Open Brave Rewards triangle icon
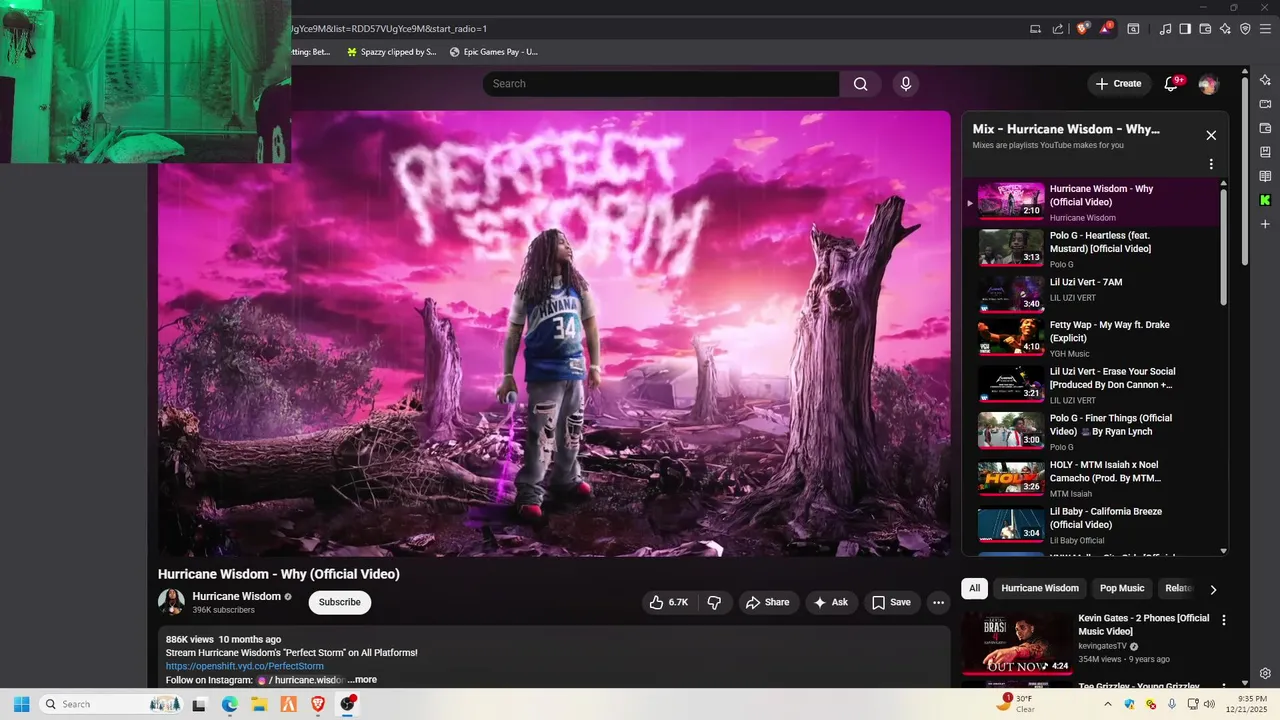Viewport: 1280px width, 720px height. pyautogui.click(x=1106, y=29)
